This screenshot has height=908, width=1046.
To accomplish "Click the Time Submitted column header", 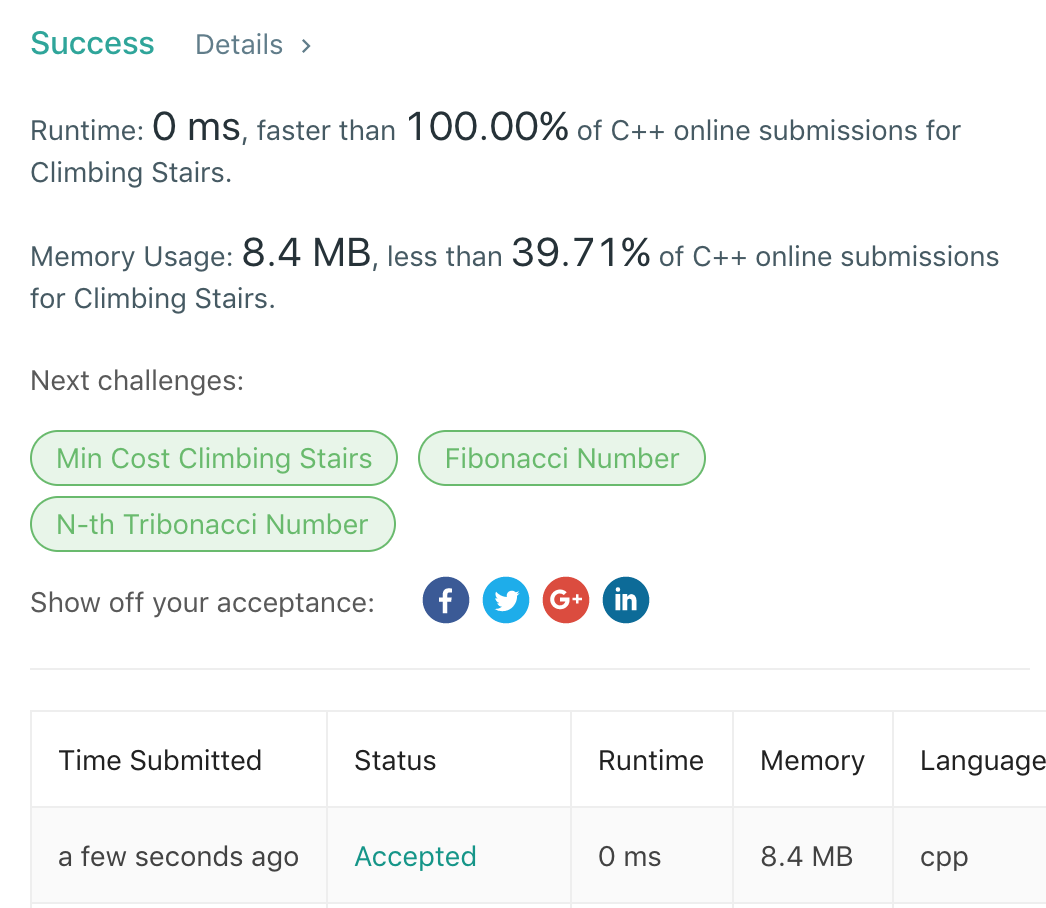I will [x=160, y=760].
